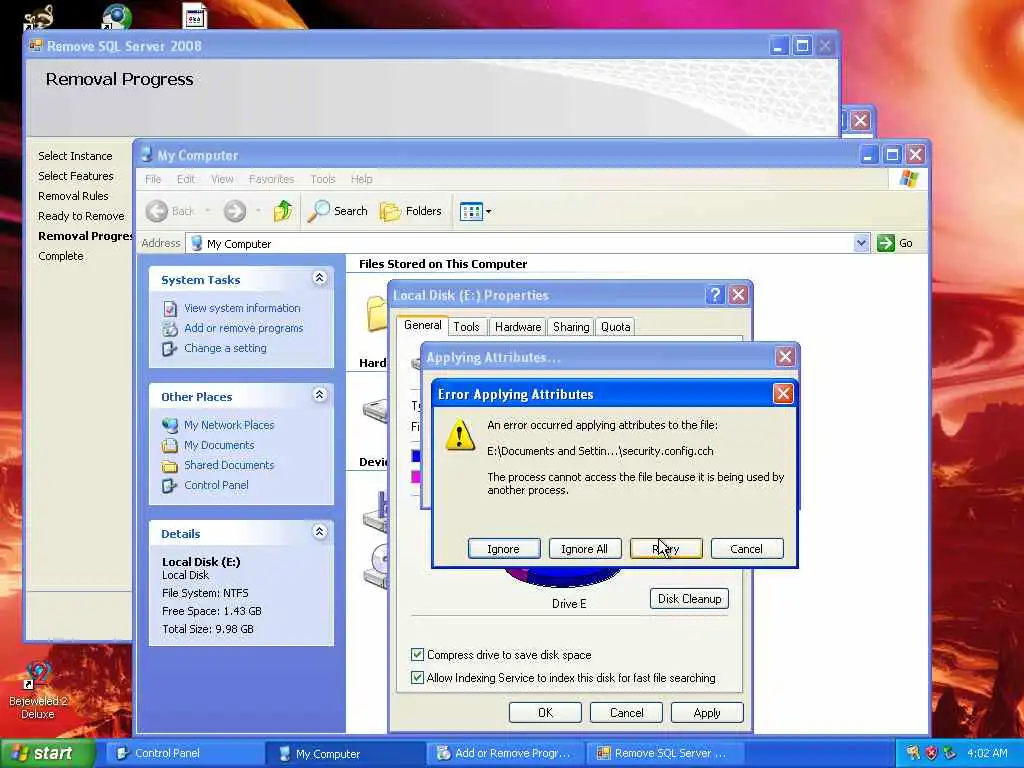This screenshot has height=768, width=1024.
Task: Click the View system information icon
Action: click(170, 308)
